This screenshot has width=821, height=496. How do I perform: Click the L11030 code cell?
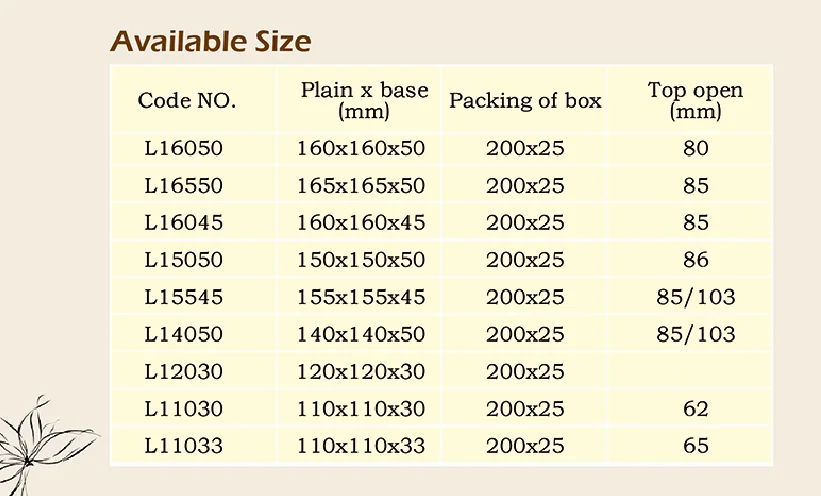click(183, 408)
